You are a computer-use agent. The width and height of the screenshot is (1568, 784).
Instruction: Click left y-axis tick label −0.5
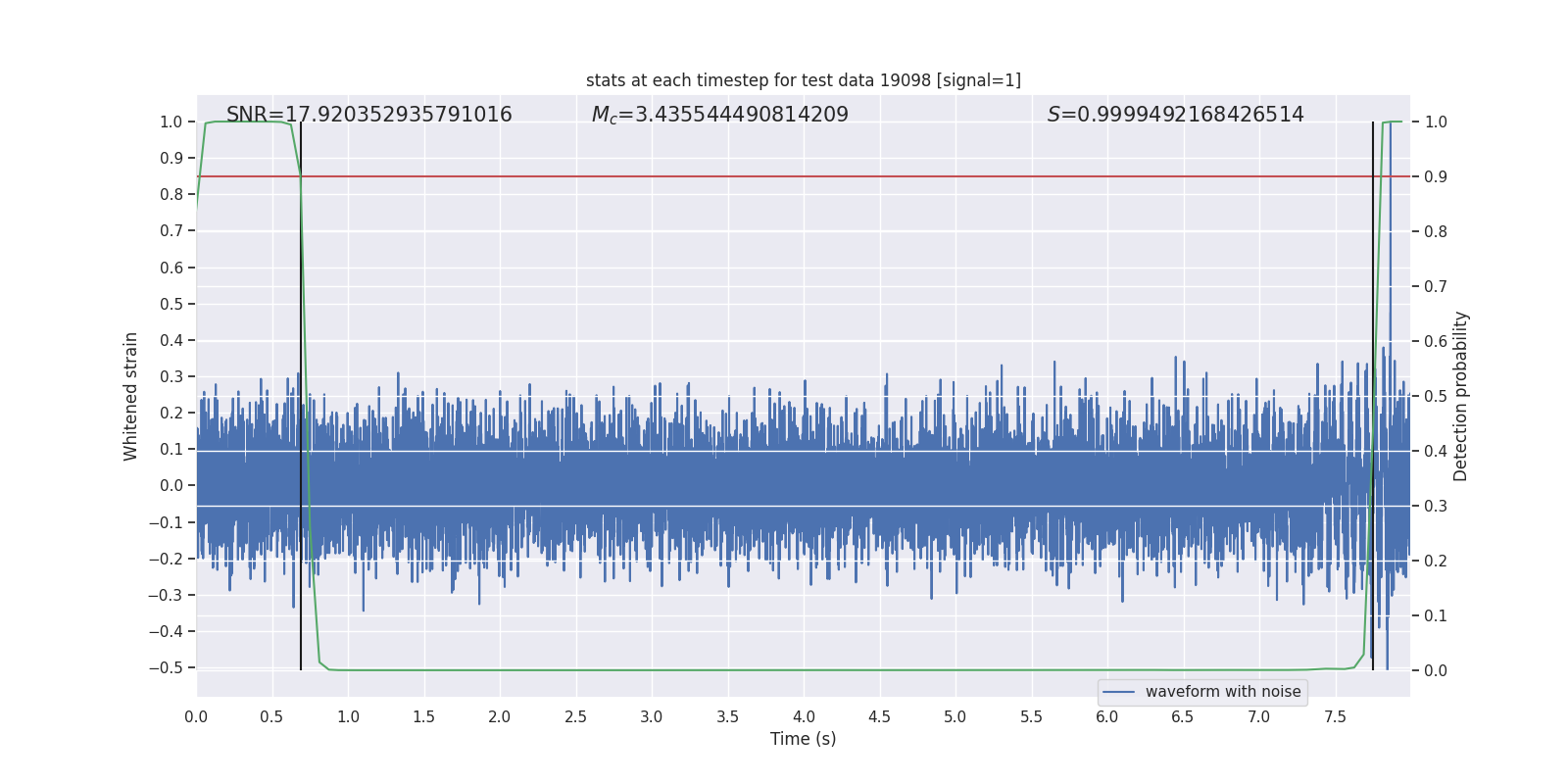[166, 668]
